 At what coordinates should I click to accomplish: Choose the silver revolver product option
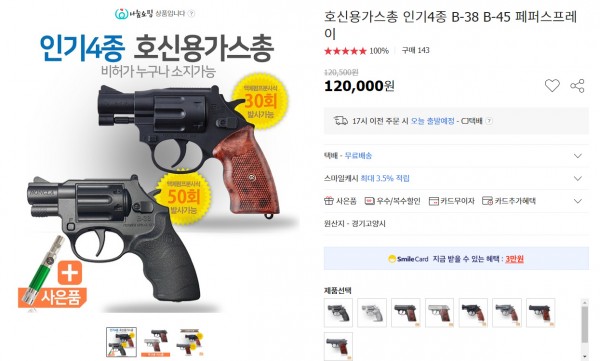click(x=372, y=313)
